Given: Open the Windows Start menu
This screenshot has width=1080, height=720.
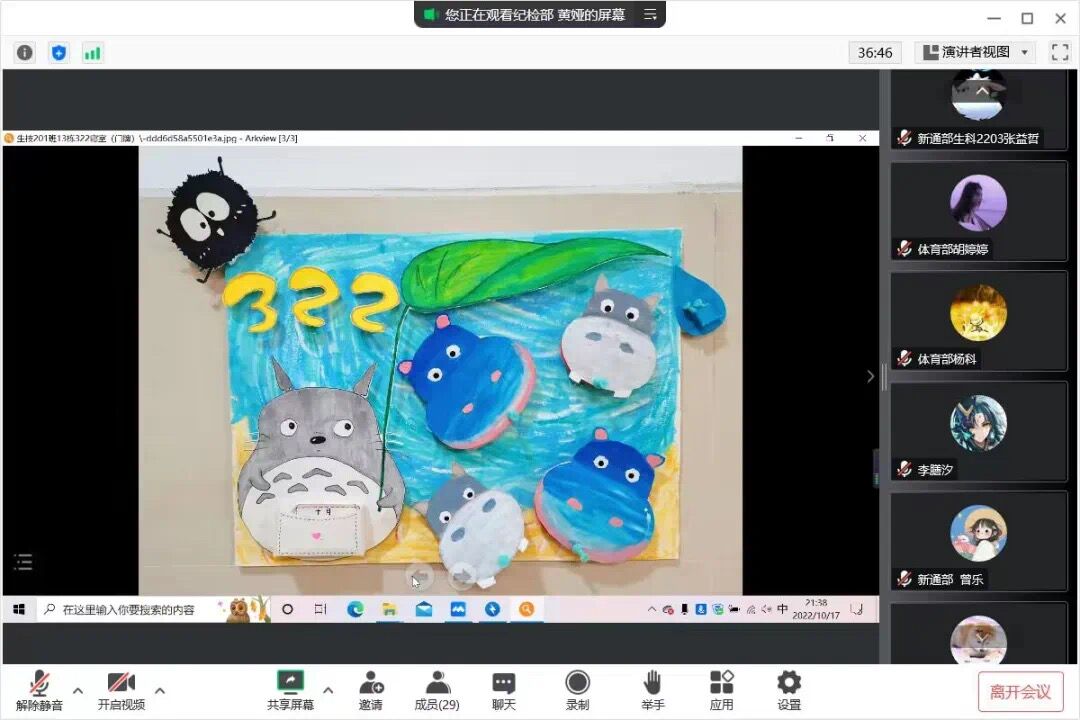Looking at the screenshot, I should 19,610.
